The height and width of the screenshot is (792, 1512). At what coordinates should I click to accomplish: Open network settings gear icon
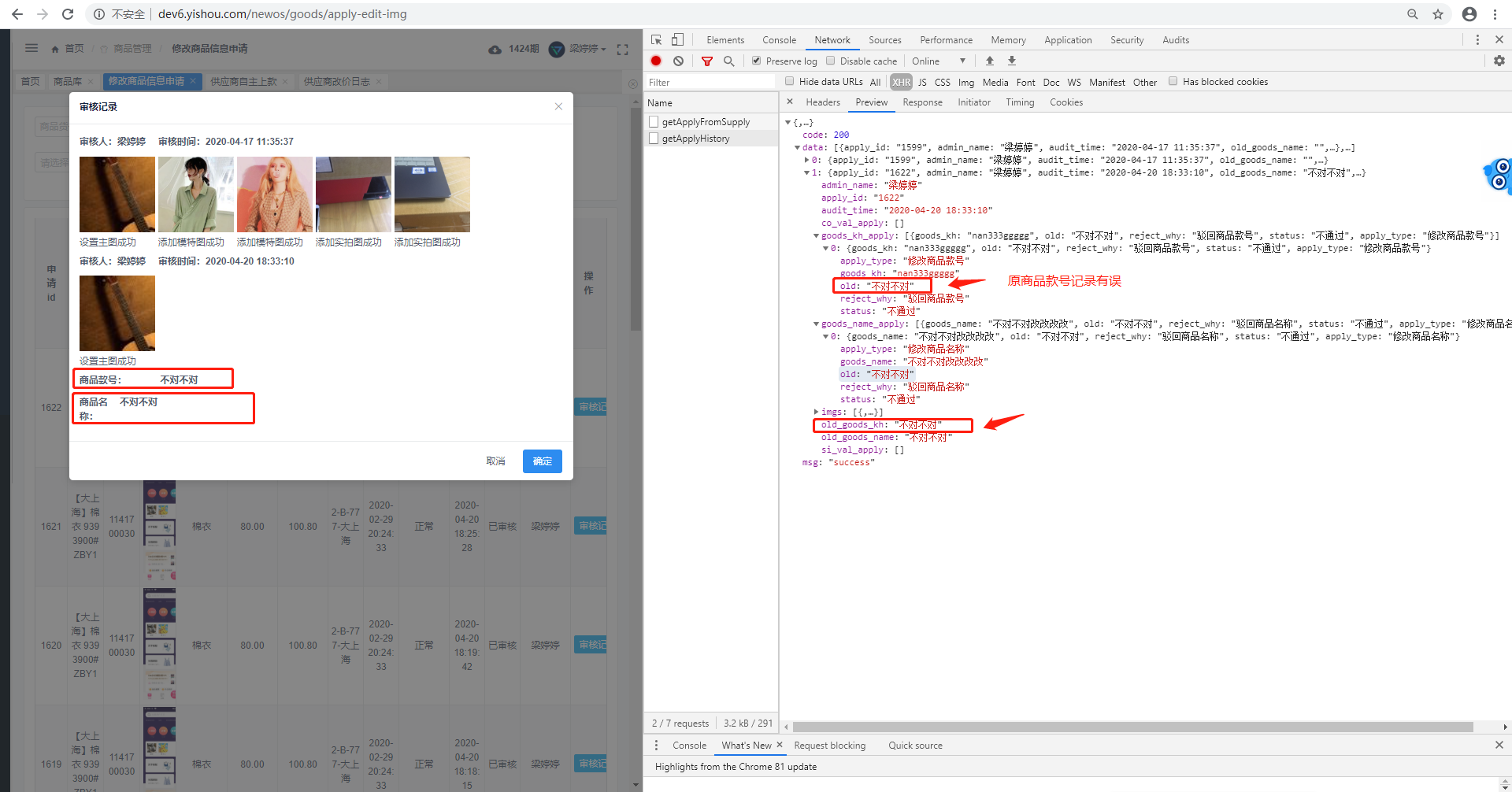click(1499, 61)
